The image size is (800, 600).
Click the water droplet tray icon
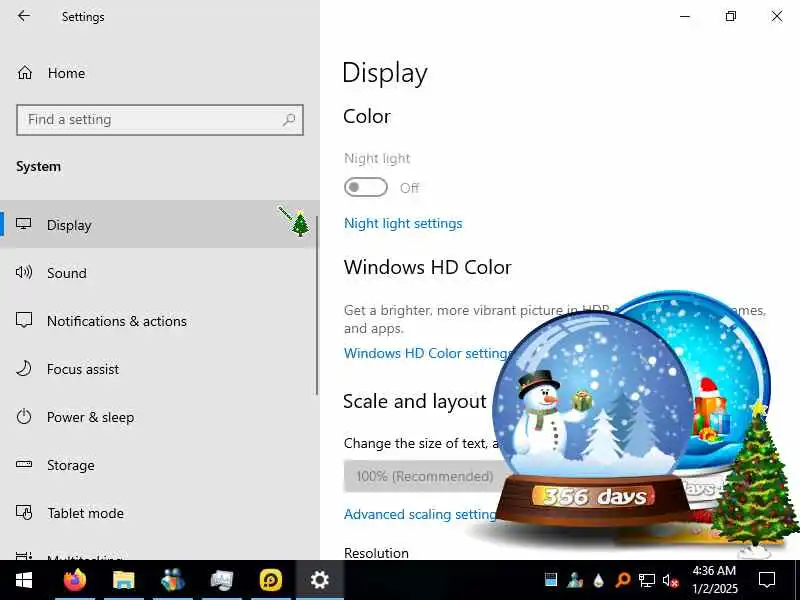tap(598, 580)
